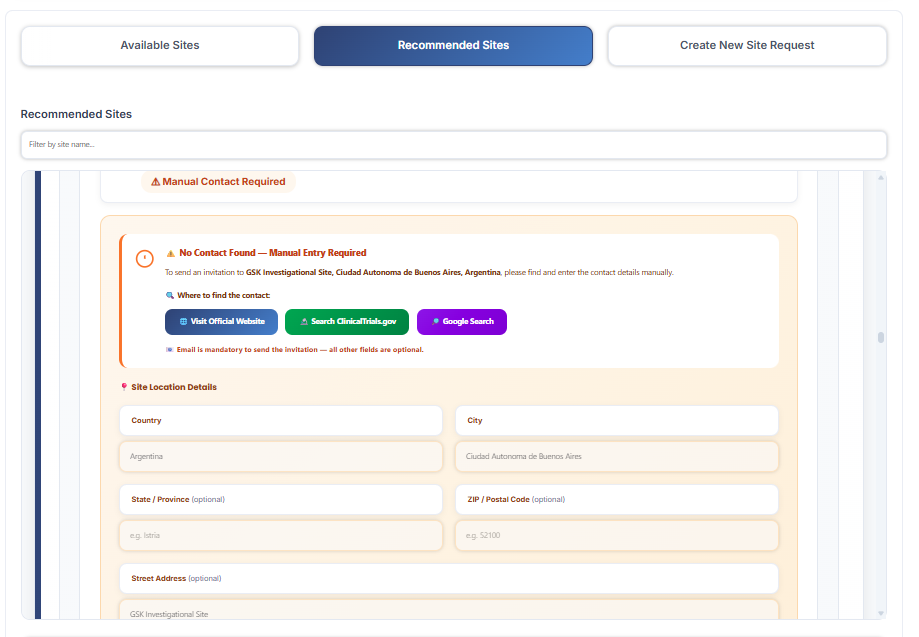This screenshot has width=919, height=637.
Task: Click the magnifying glass beside Where to find the contact
Action: click(169, 294)
